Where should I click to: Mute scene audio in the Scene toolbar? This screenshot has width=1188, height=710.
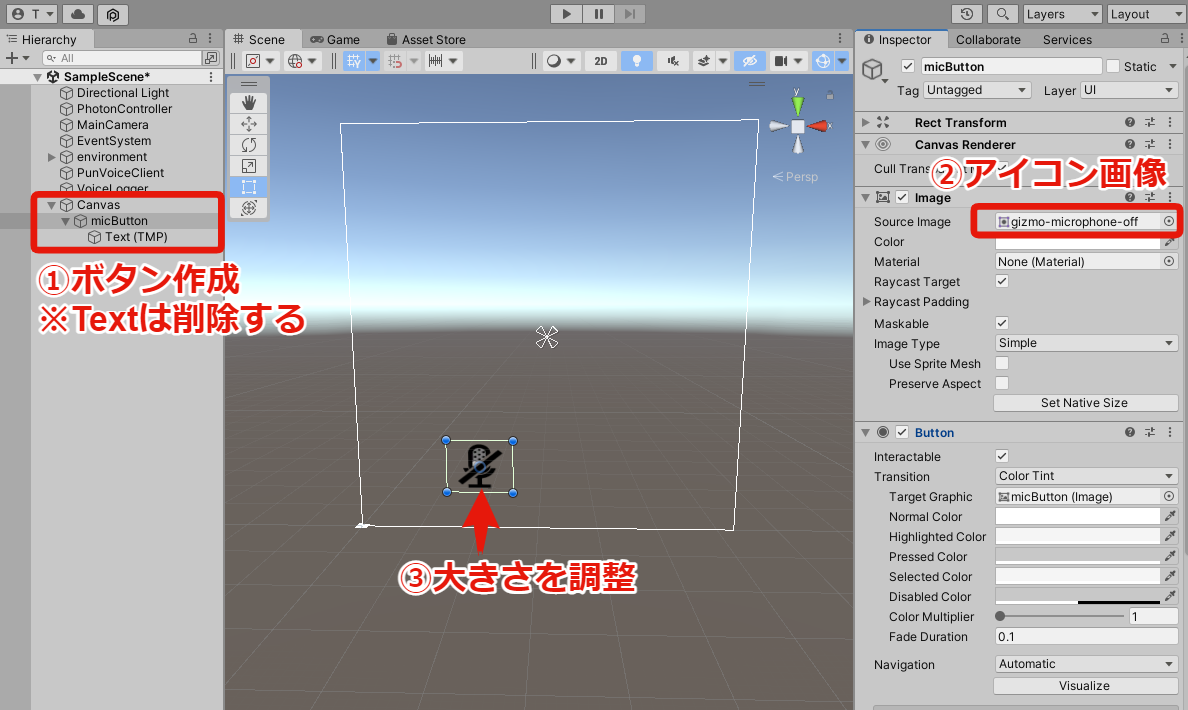coord(671,61)
